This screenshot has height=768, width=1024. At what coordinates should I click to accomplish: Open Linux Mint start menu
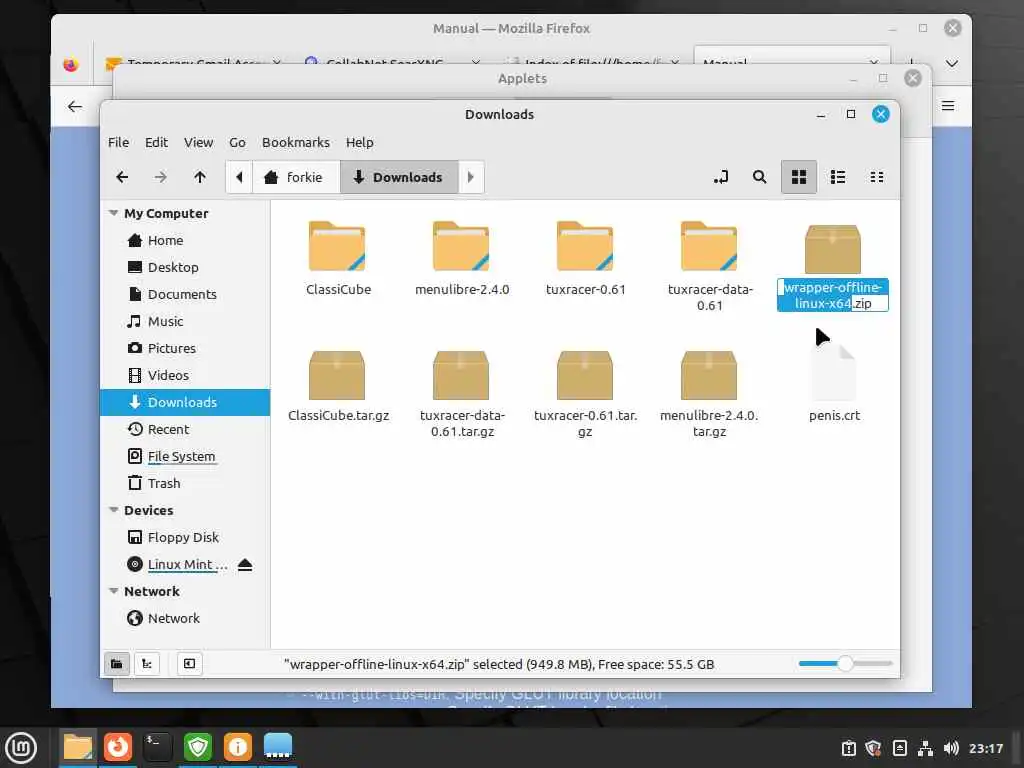pyautogui.click(x=21, y=748)
